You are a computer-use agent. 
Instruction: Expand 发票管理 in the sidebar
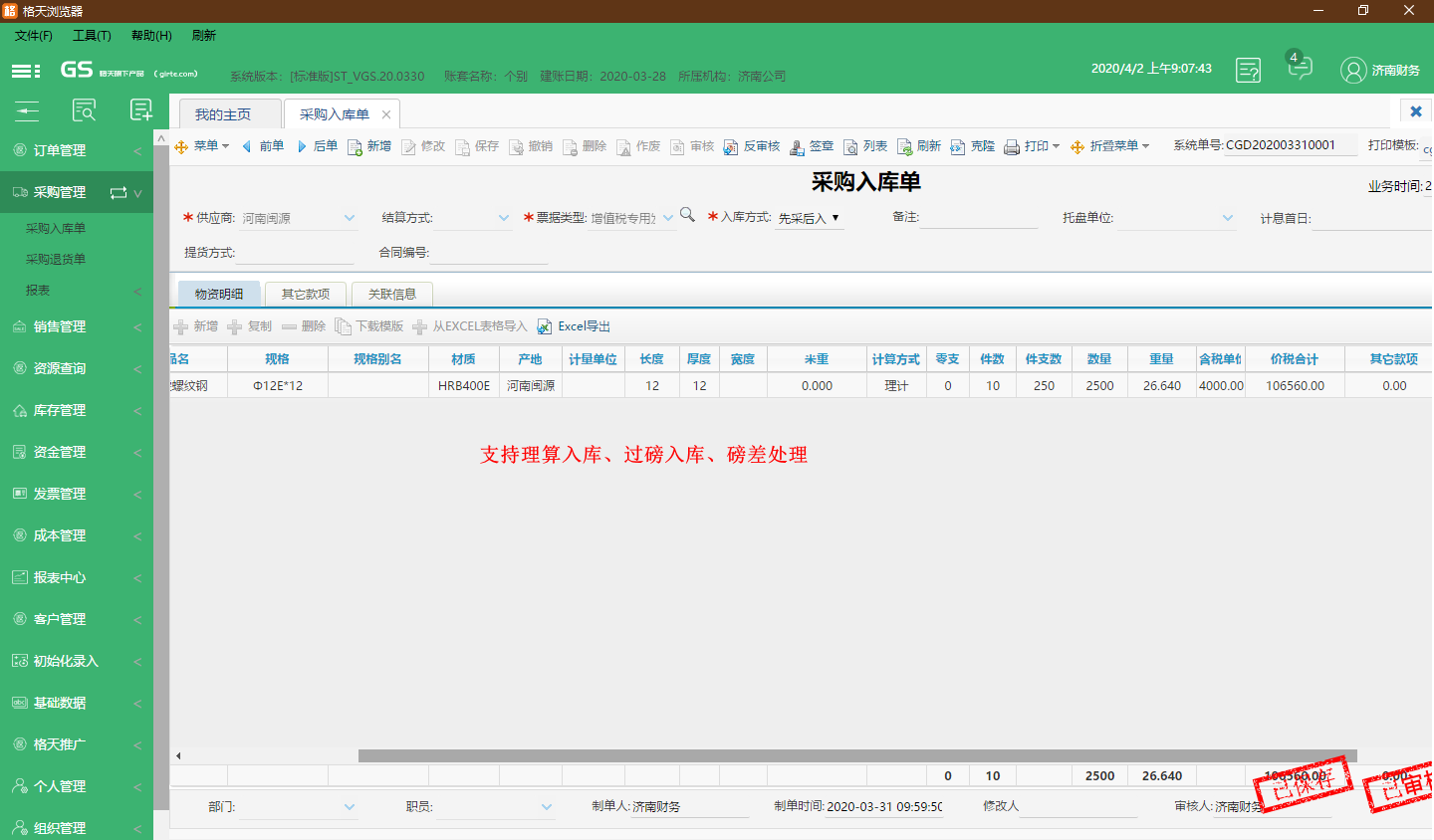tap(77, 494)
